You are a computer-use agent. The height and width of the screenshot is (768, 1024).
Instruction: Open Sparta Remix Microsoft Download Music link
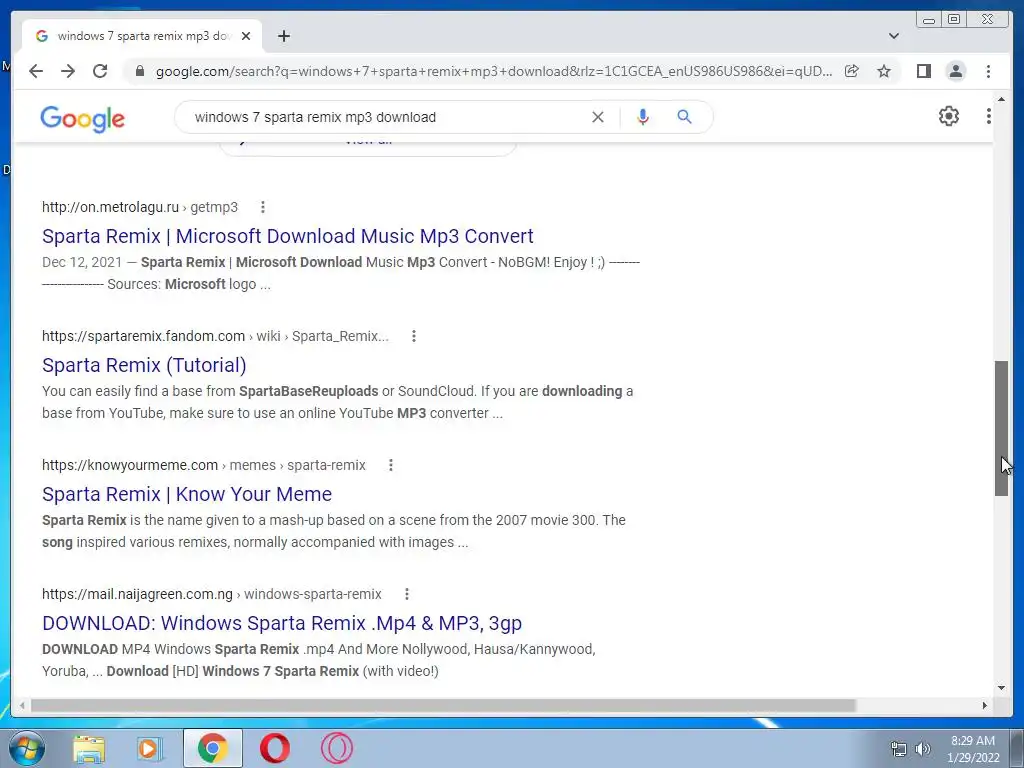287,236
